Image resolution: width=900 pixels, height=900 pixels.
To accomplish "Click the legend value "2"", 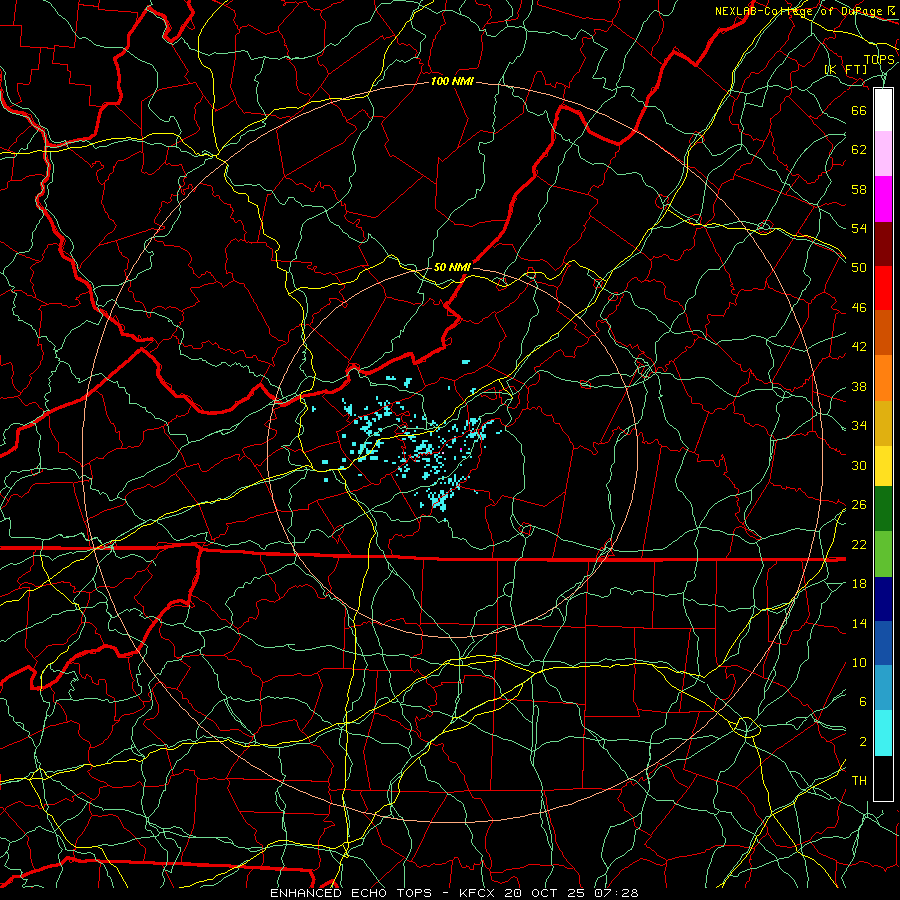I will [x=863, y=742].
